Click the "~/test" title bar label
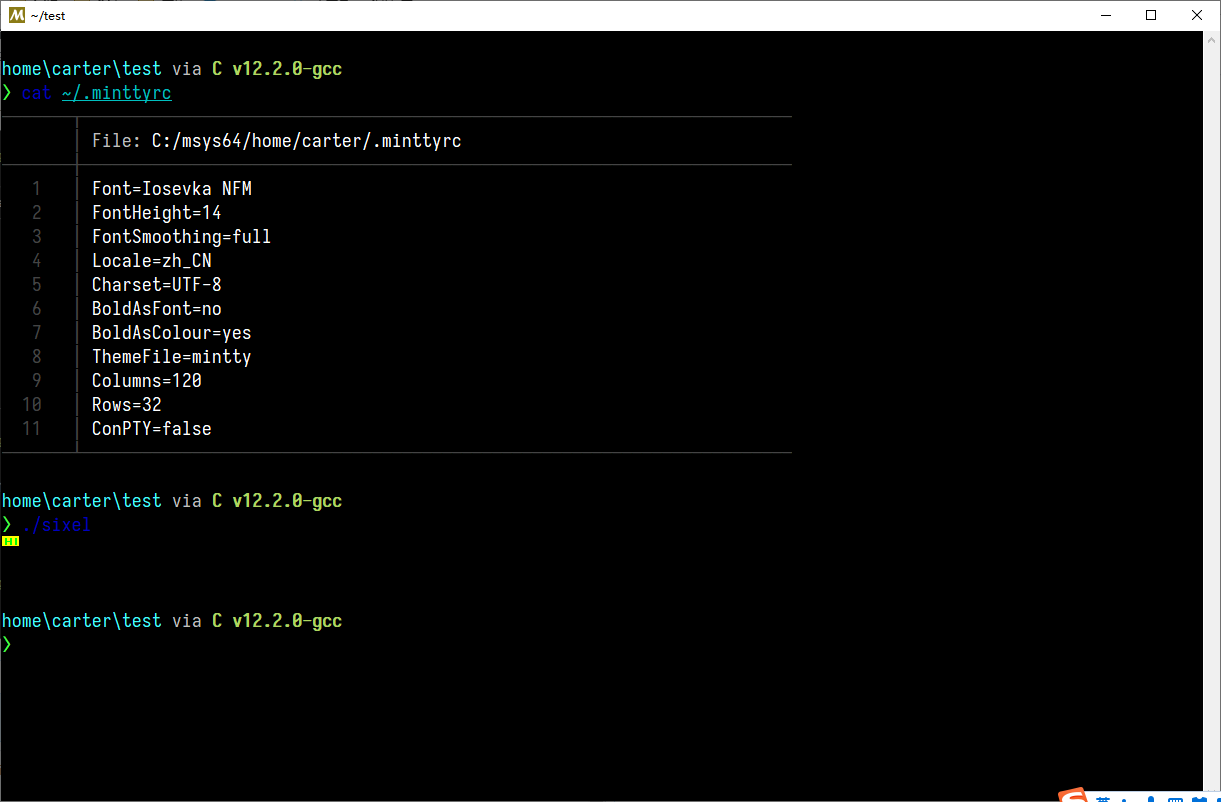 click(x=49, y=15)
